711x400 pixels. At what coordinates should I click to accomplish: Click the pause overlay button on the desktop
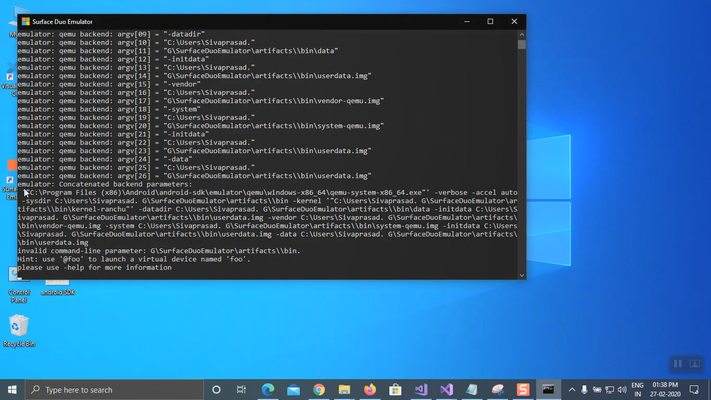pyautogui.click(x=677, y=364)
